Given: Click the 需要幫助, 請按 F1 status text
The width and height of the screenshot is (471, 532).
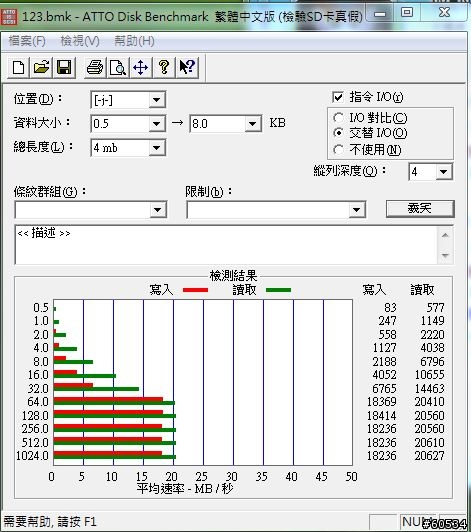Looking at the screenshot, I should pyautogui.click(x=50, y=521).
